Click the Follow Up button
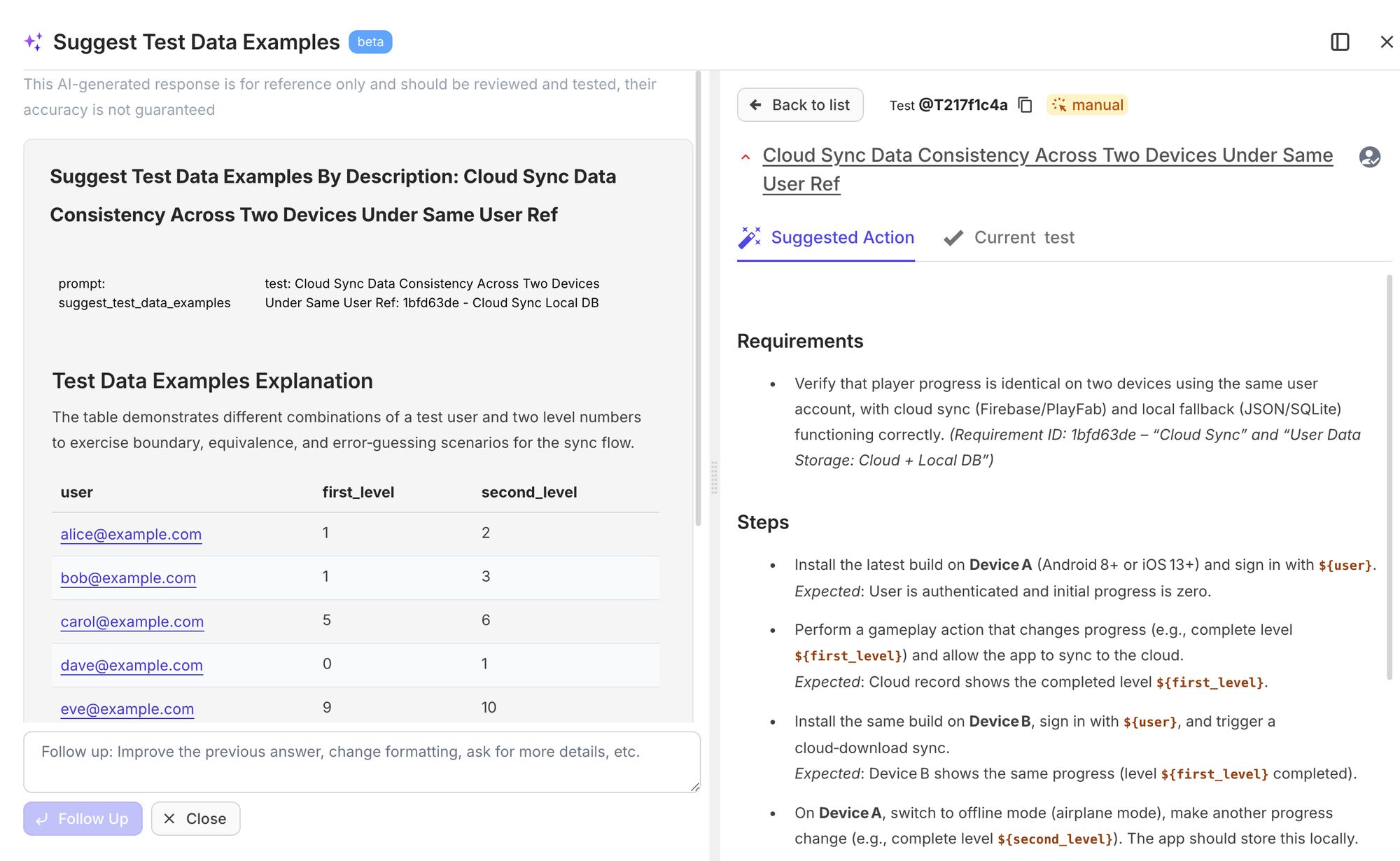Viewport: 1400px width, 861px height. click(x=83, y=818)
